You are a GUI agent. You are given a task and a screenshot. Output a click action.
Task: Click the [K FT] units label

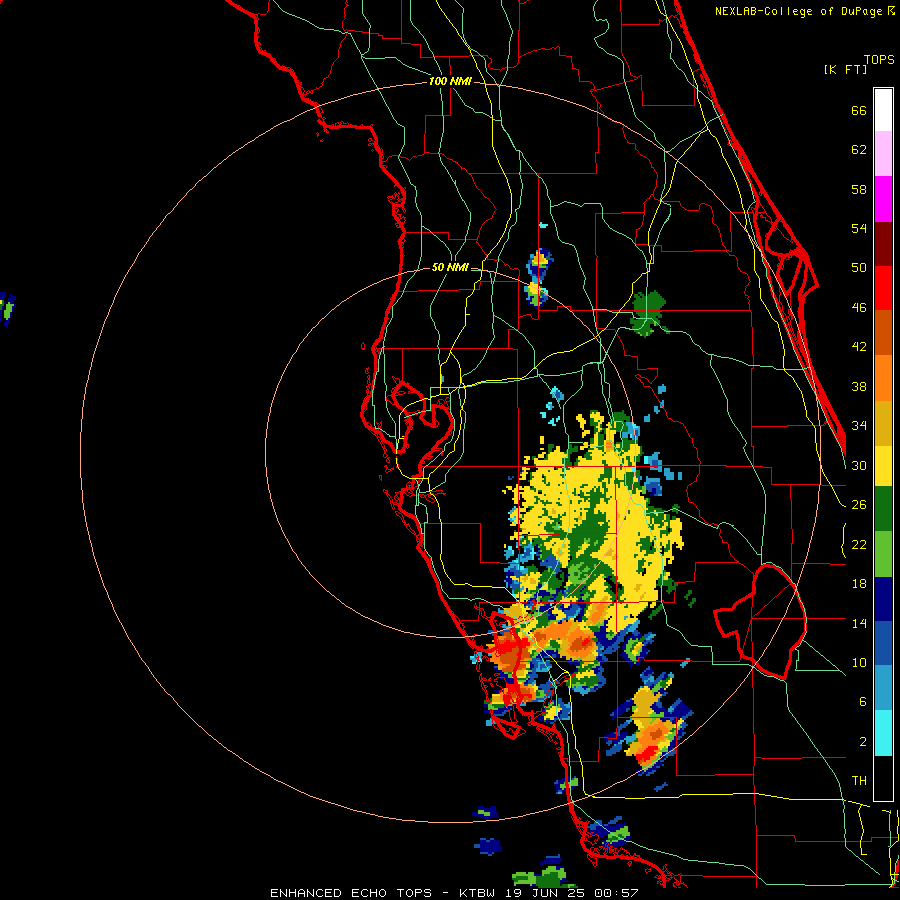(845, 70)
